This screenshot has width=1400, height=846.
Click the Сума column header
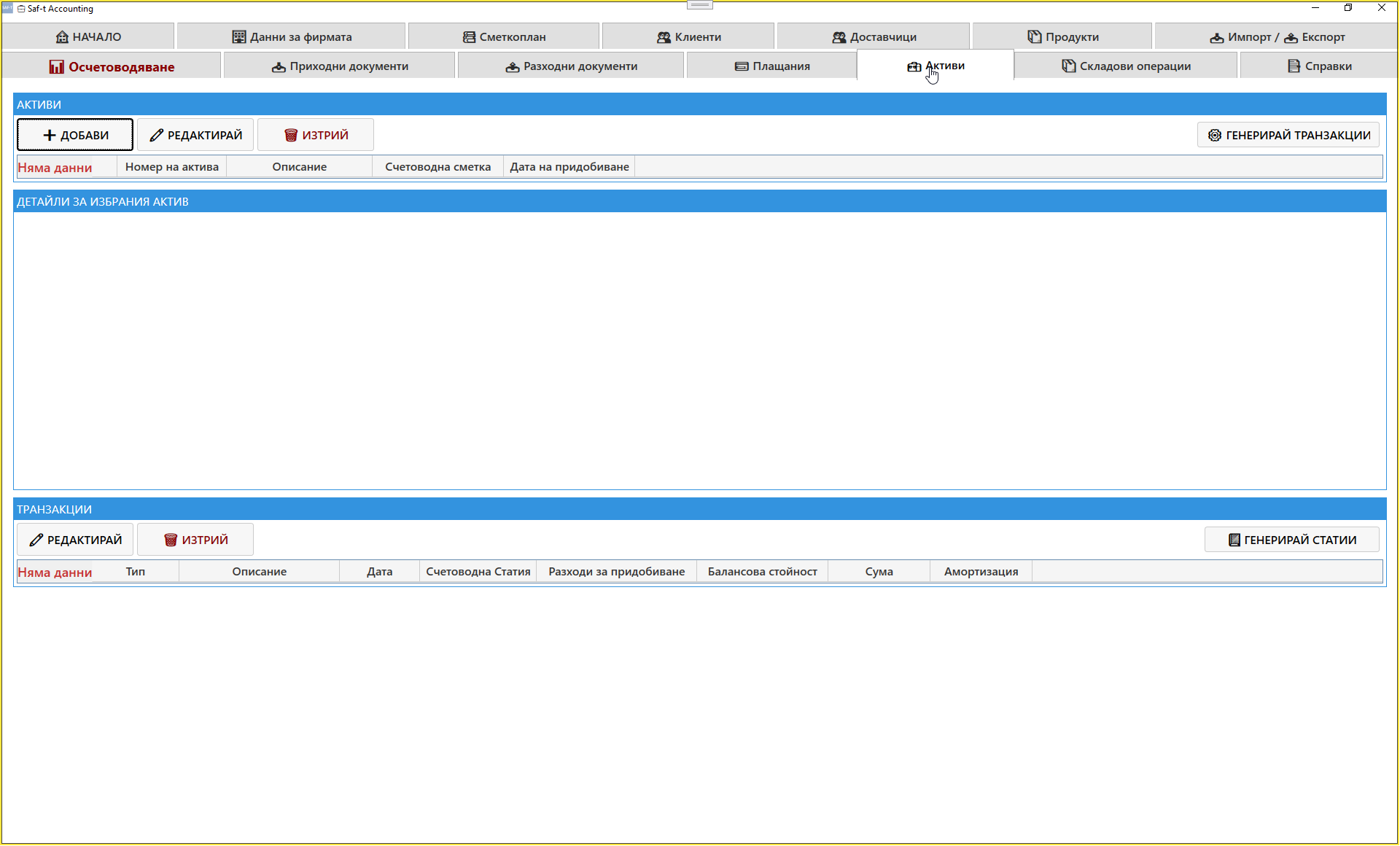(x=879, y=572)
